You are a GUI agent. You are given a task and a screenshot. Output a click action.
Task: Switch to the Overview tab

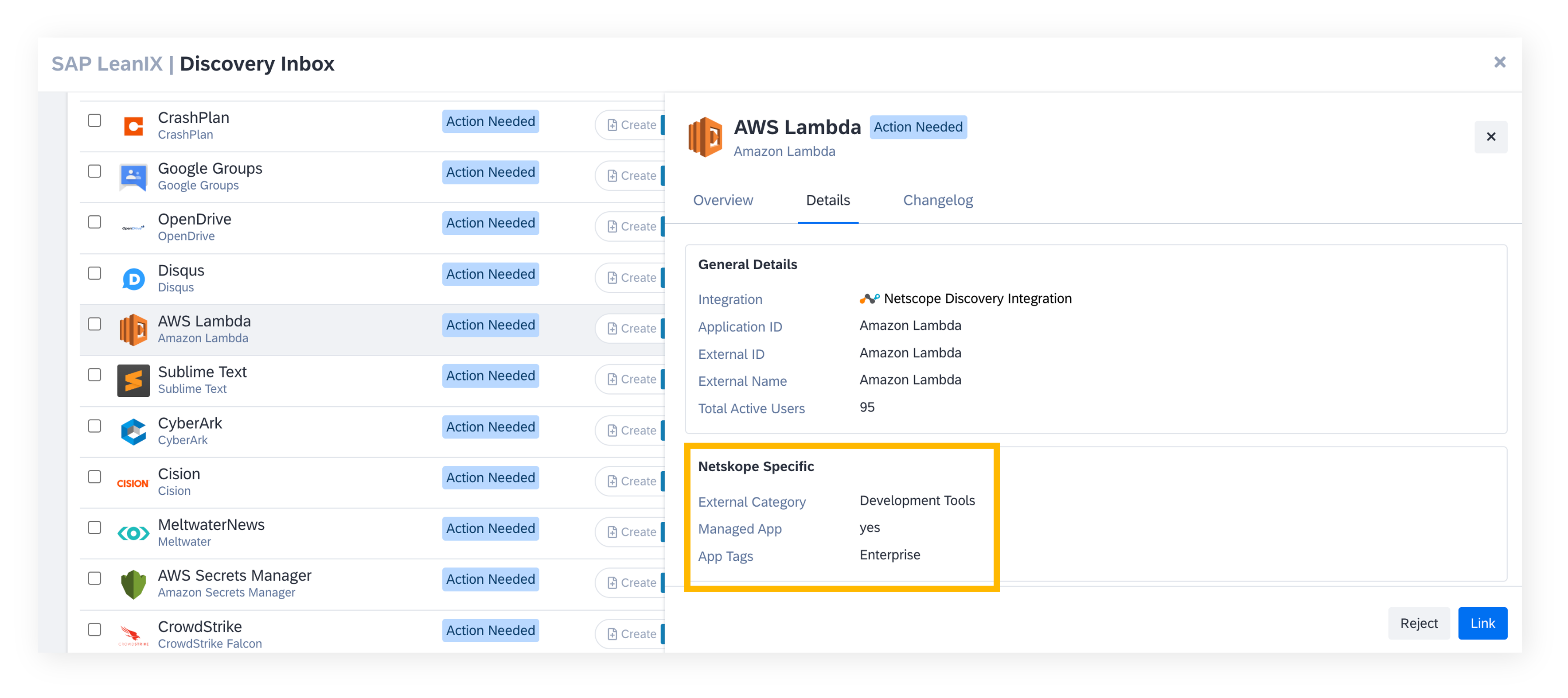[723, 200]
